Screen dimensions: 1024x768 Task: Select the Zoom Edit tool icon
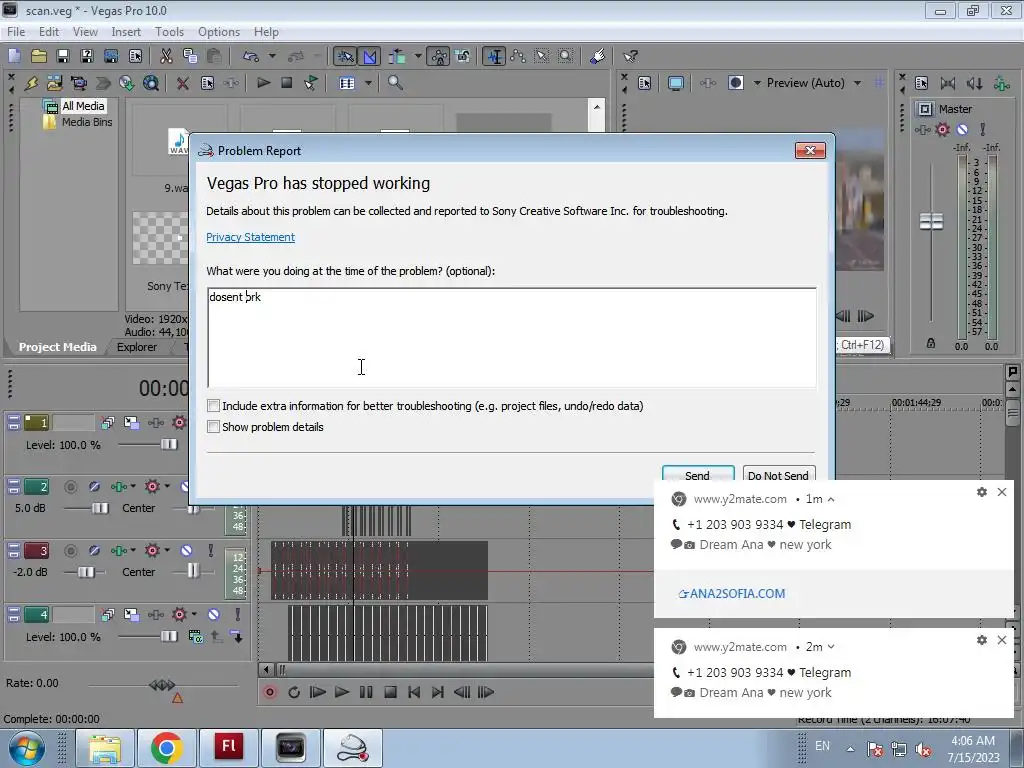tap(566, 56)
